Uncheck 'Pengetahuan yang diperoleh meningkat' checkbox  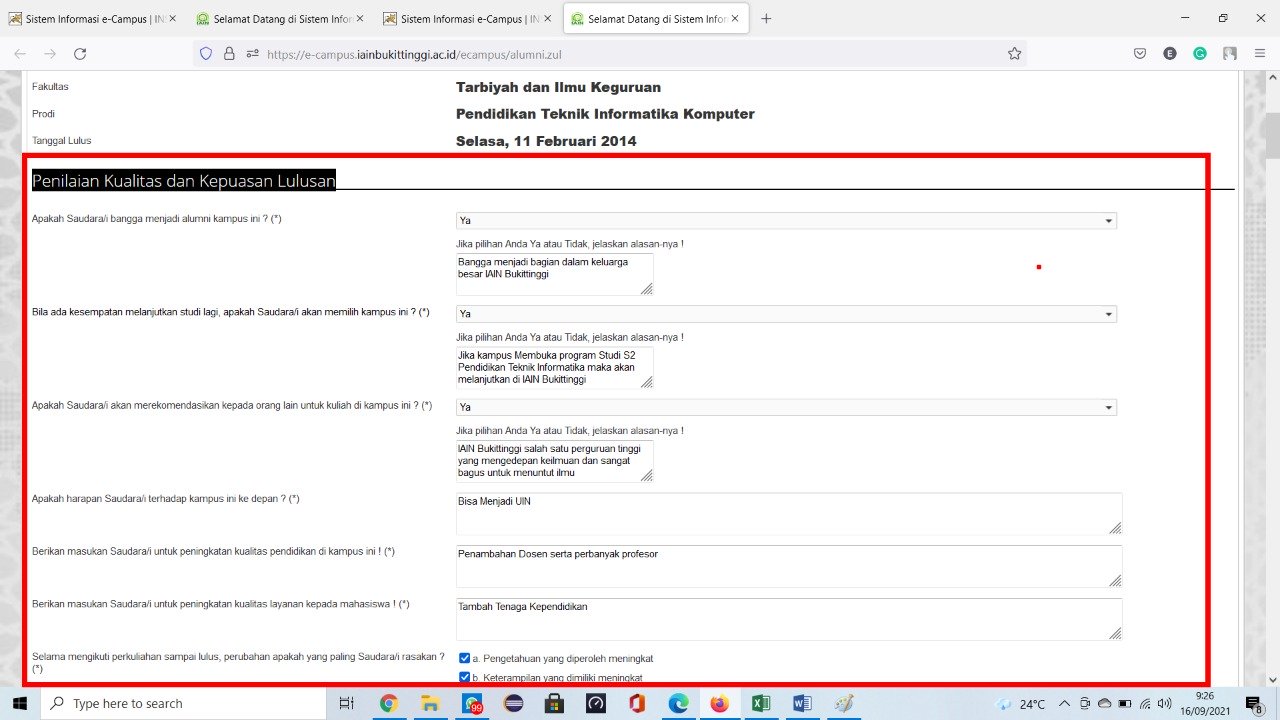(x=464, y=658)
